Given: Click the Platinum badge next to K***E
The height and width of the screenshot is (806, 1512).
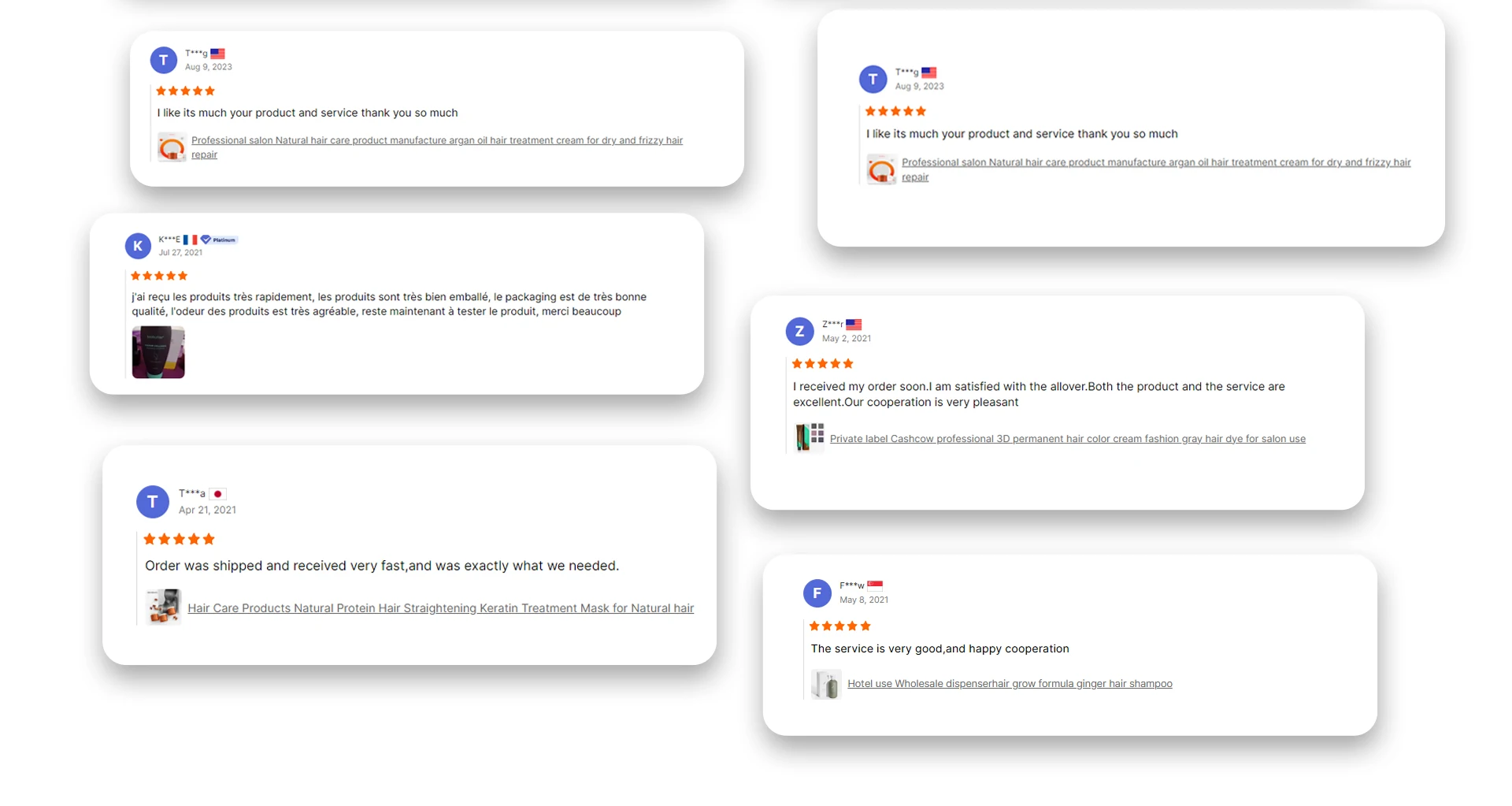Looking at the screenshot, I should tap(219, 240).
